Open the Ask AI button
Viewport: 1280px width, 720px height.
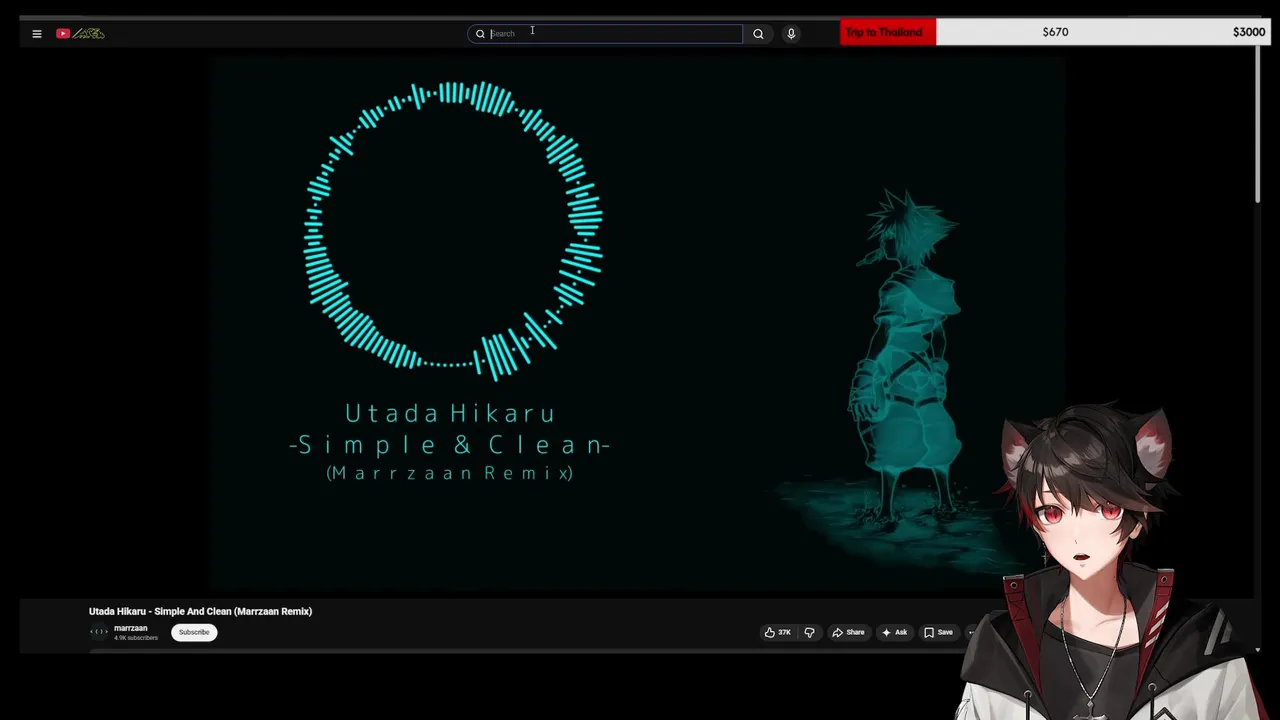click(x=894, y=632)
